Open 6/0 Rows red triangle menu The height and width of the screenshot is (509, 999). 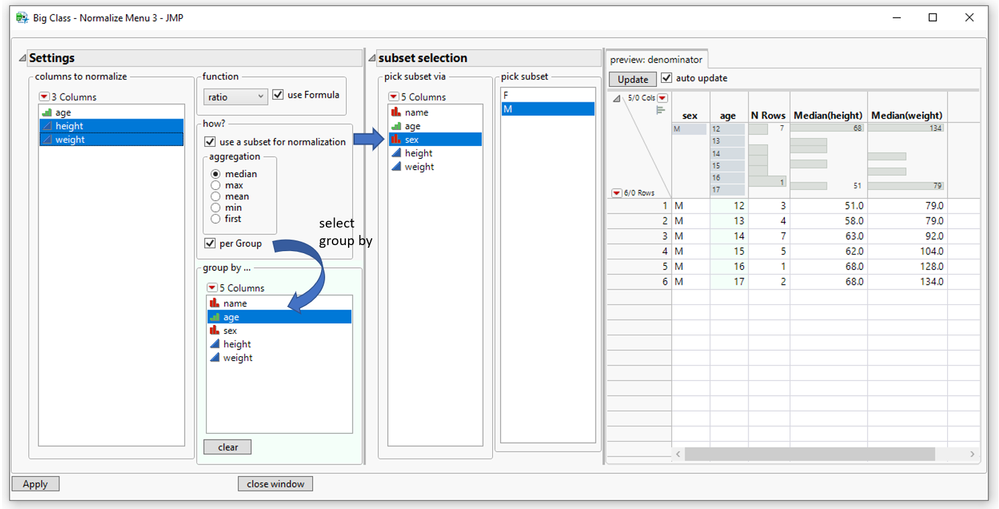point(616,192)
